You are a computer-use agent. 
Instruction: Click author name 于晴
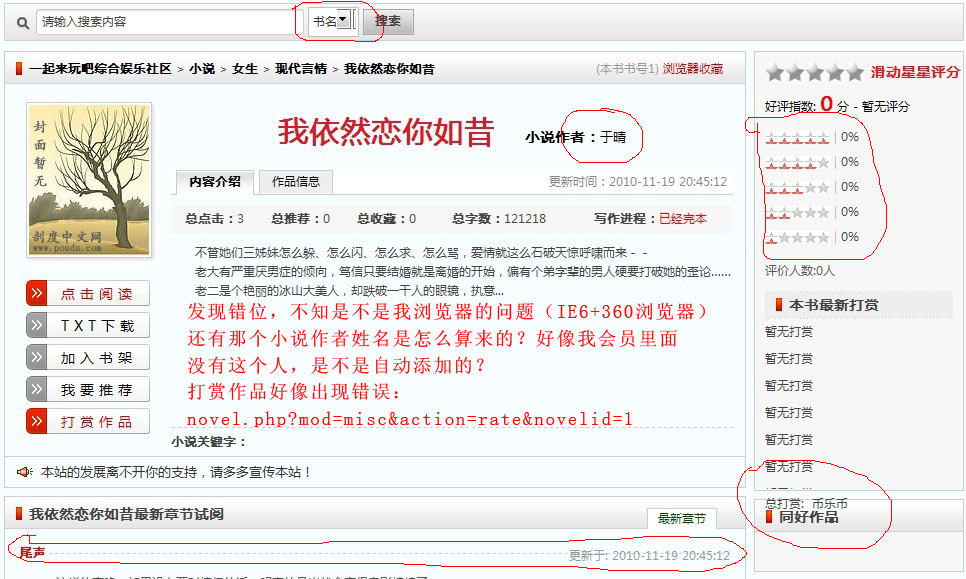(613, 137)
